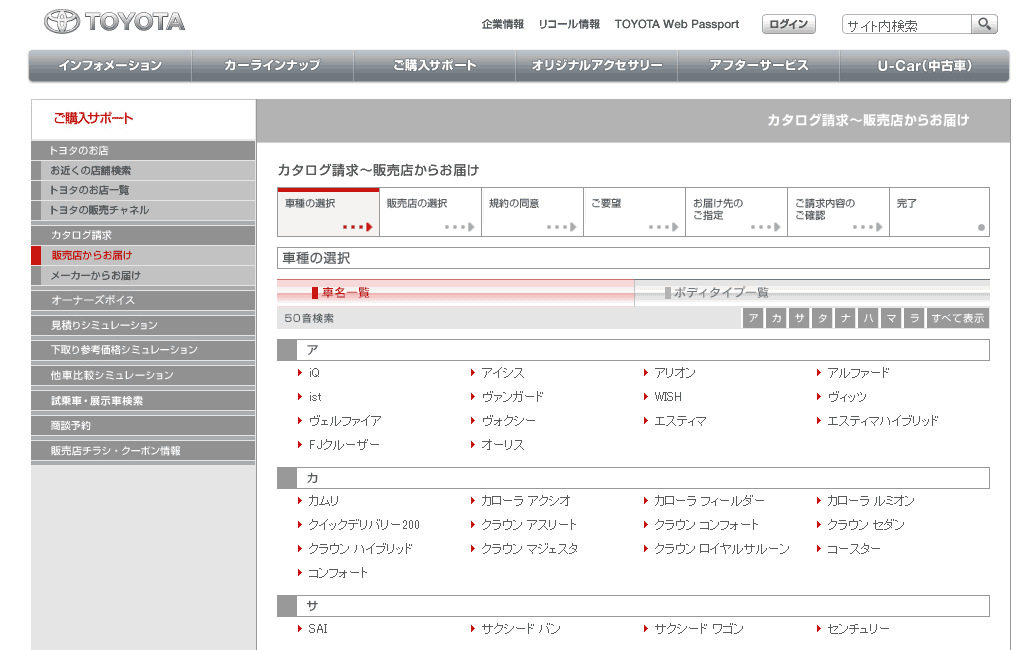Image resolution: width=1034 pixels, height=650 pixels.
Task: Open the カーラインナップ navigation menu
Action: [x=272, y=66]
